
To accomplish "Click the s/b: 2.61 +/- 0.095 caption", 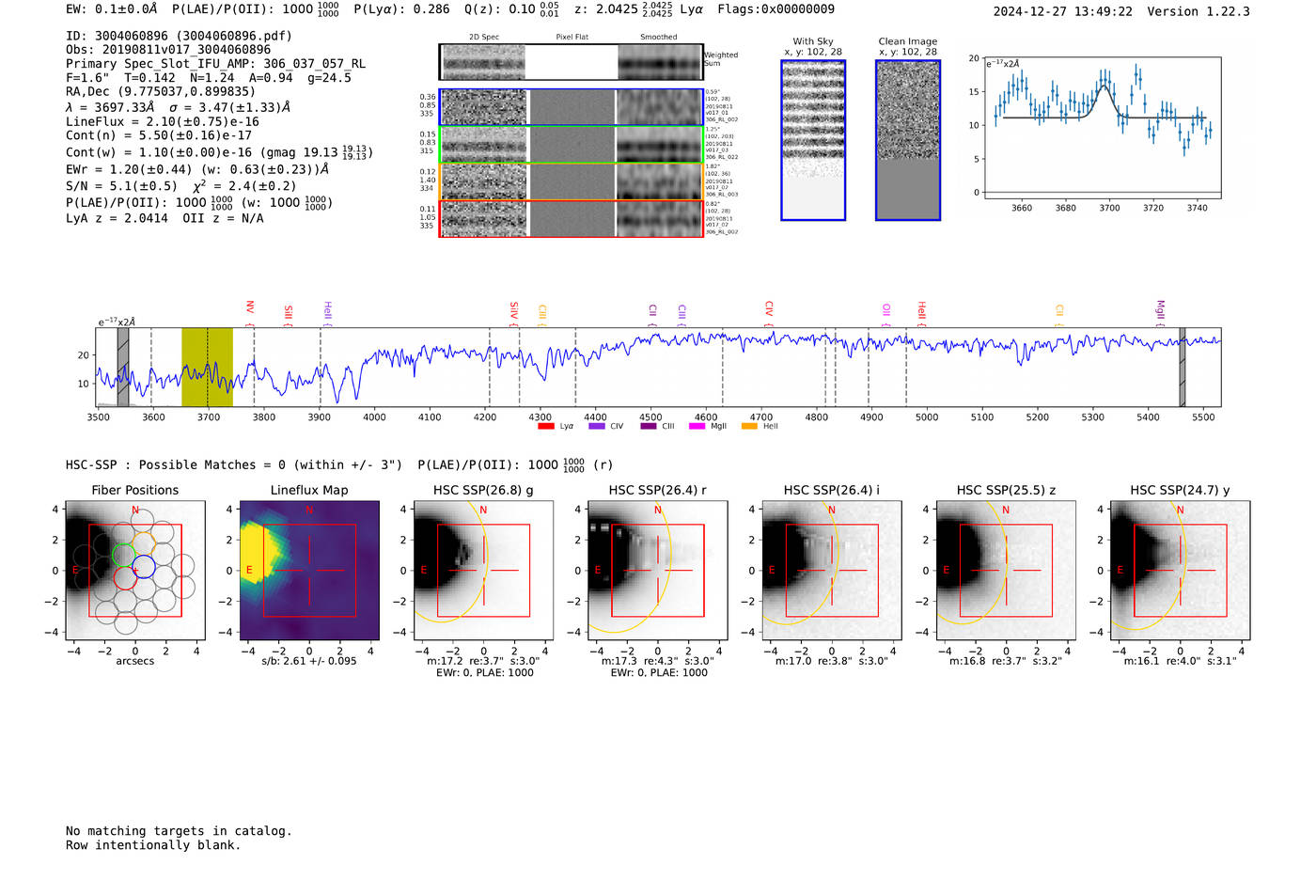I will pyautogui.click(x=309, y=661).
